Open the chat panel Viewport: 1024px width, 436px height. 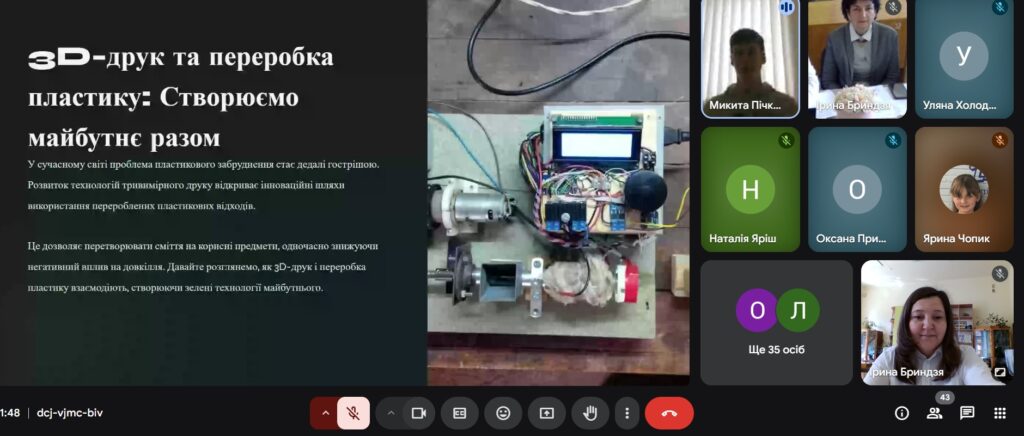967,412
